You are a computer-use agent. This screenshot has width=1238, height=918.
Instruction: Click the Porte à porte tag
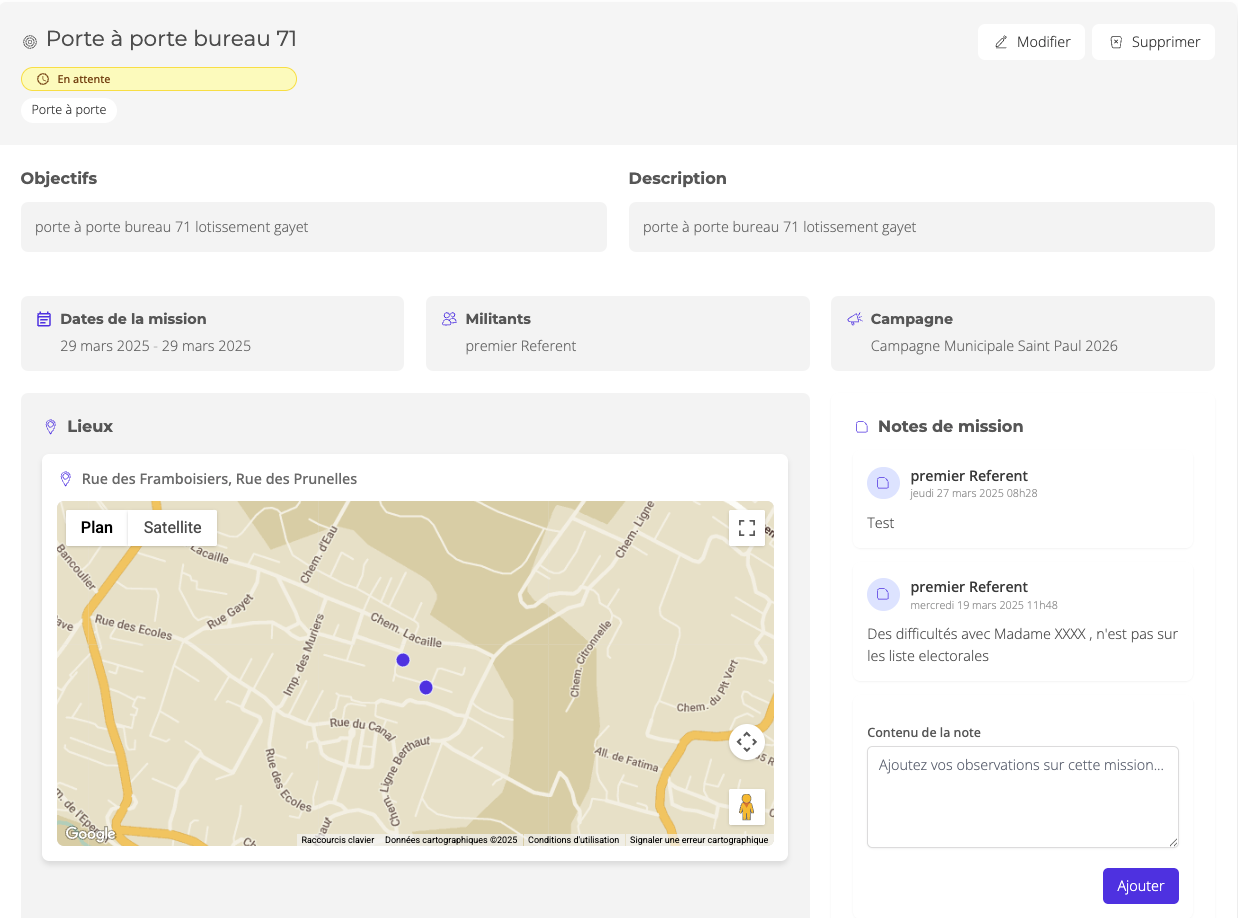(69, 110)
